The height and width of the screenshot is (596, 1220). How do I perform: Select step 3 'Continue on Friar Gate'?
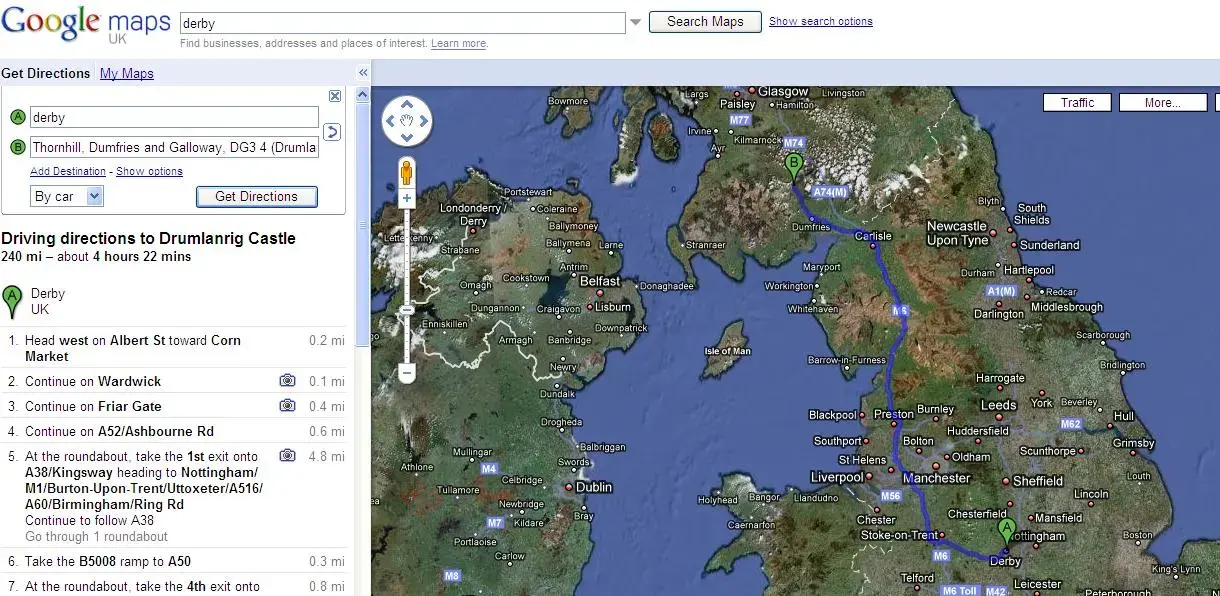pos(176,406)
